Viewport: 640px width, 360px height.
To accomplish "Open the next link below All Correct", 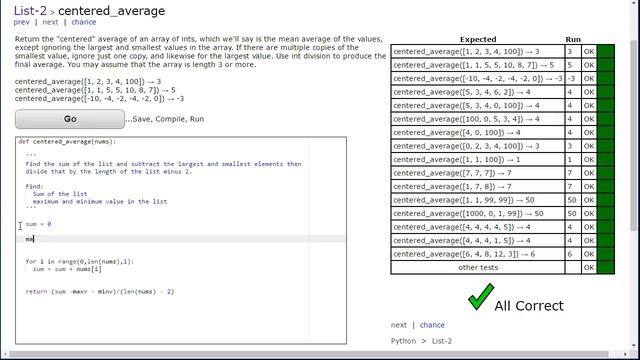I will click(x=398, y=325).
